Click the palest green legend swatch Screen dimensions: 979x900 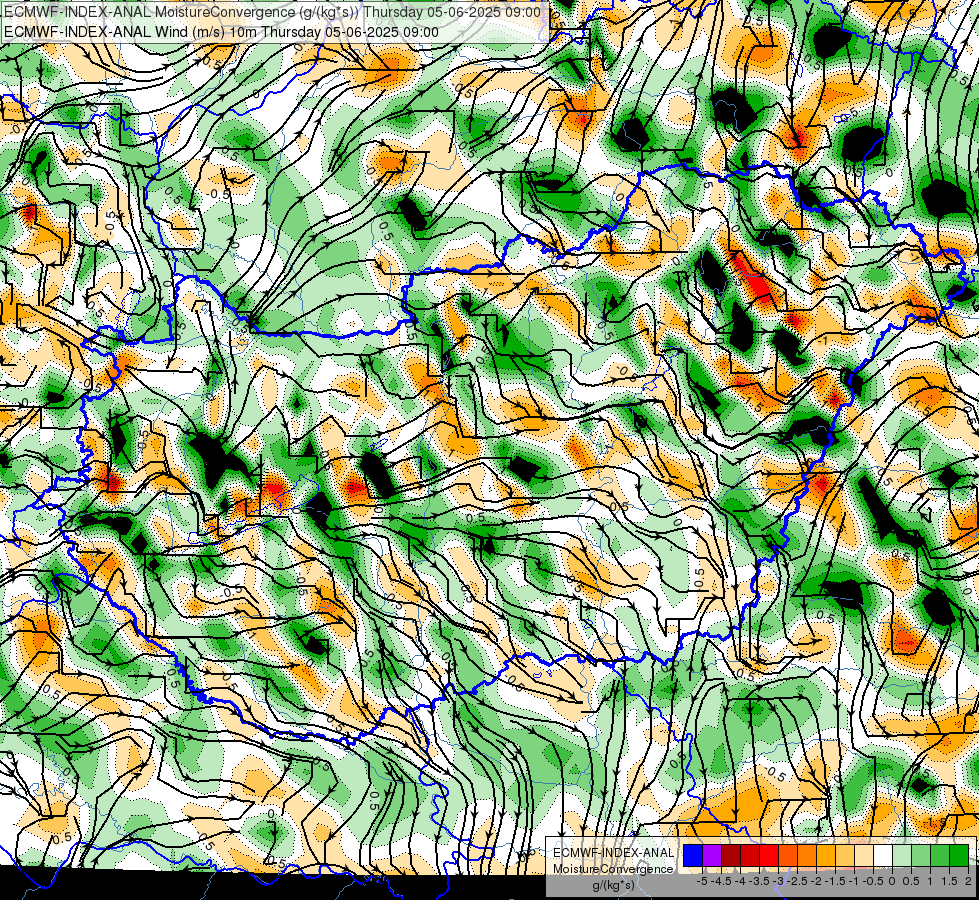click(902, 855)
